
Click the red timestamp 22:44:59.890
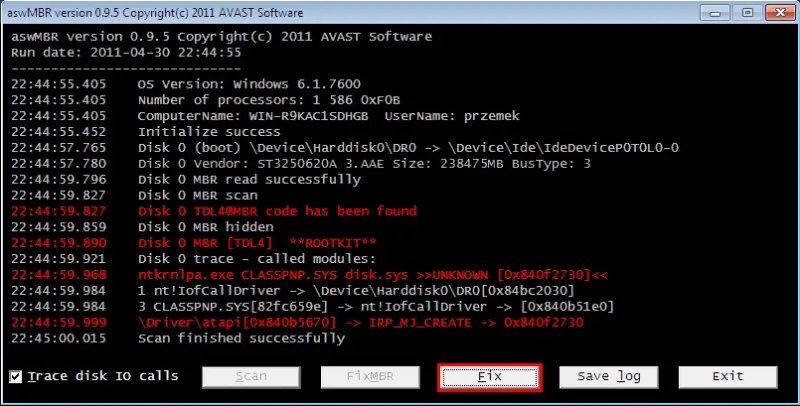pos(59,243)
